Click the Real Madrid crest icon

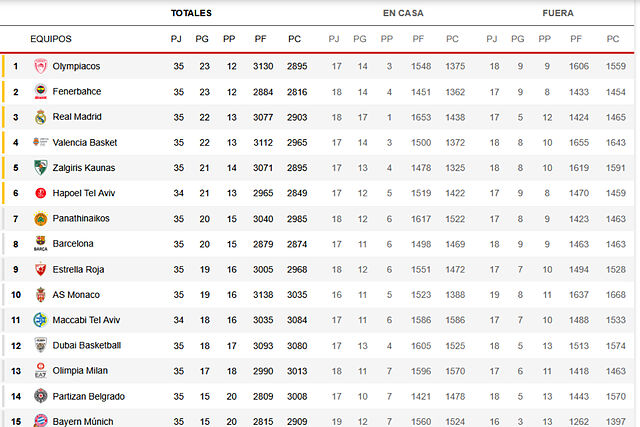(40, 117)
